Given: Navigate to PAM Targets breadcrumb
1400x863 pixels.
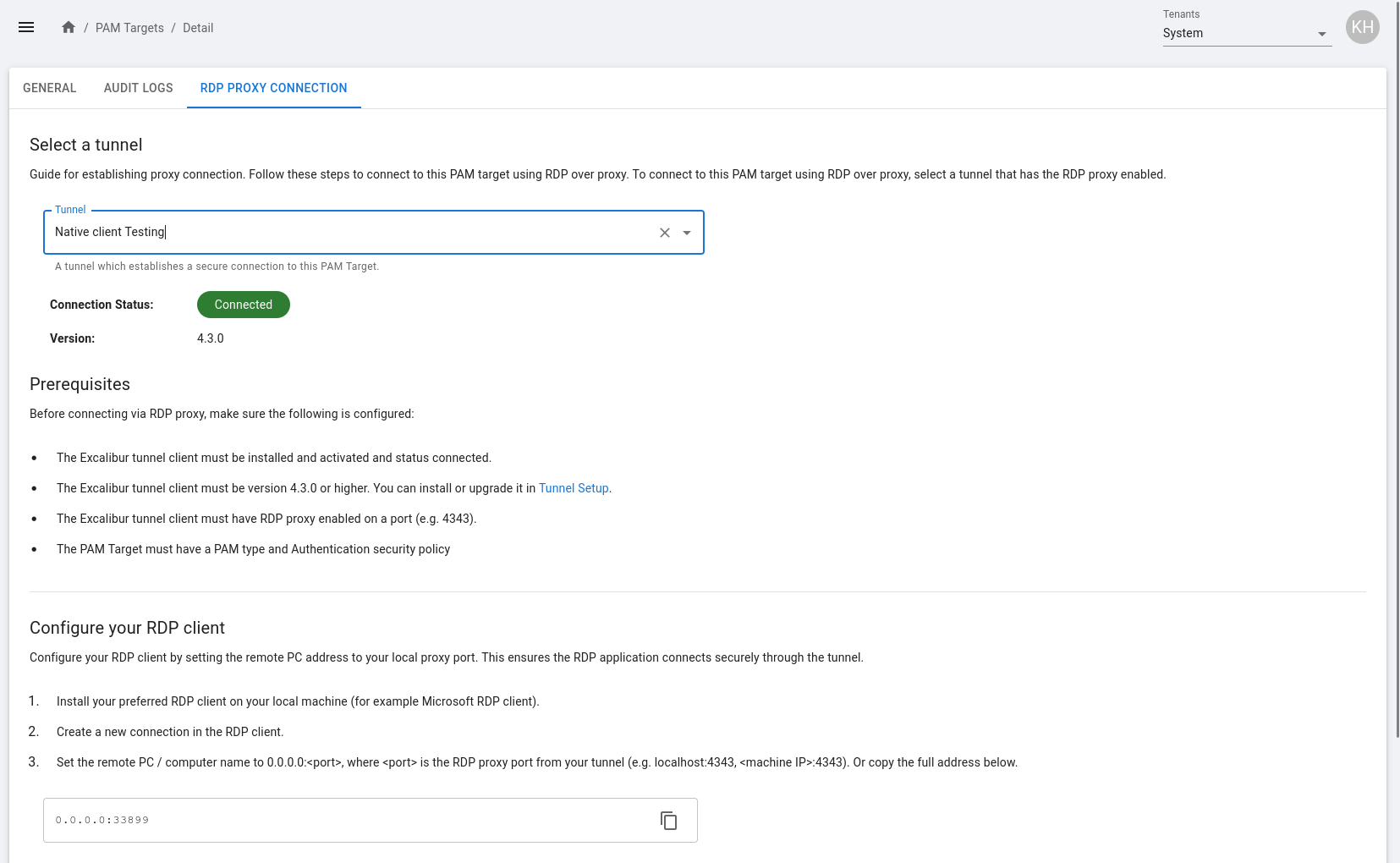Looking at the screenshot, I should pos(129,28).
